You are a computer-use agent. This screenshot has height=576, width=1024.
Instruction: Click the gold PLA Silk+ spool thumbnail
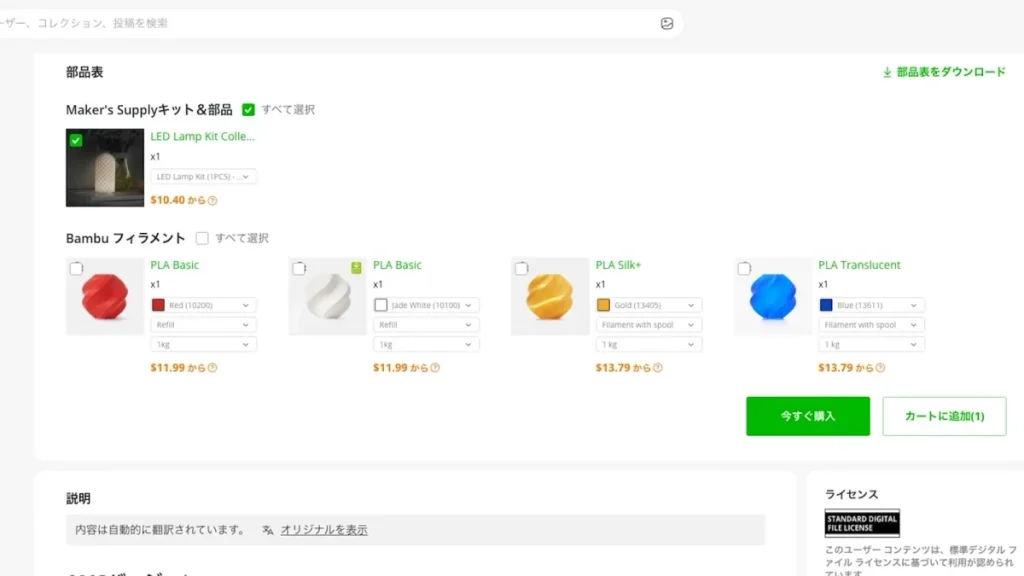click(x=550, y=296)
